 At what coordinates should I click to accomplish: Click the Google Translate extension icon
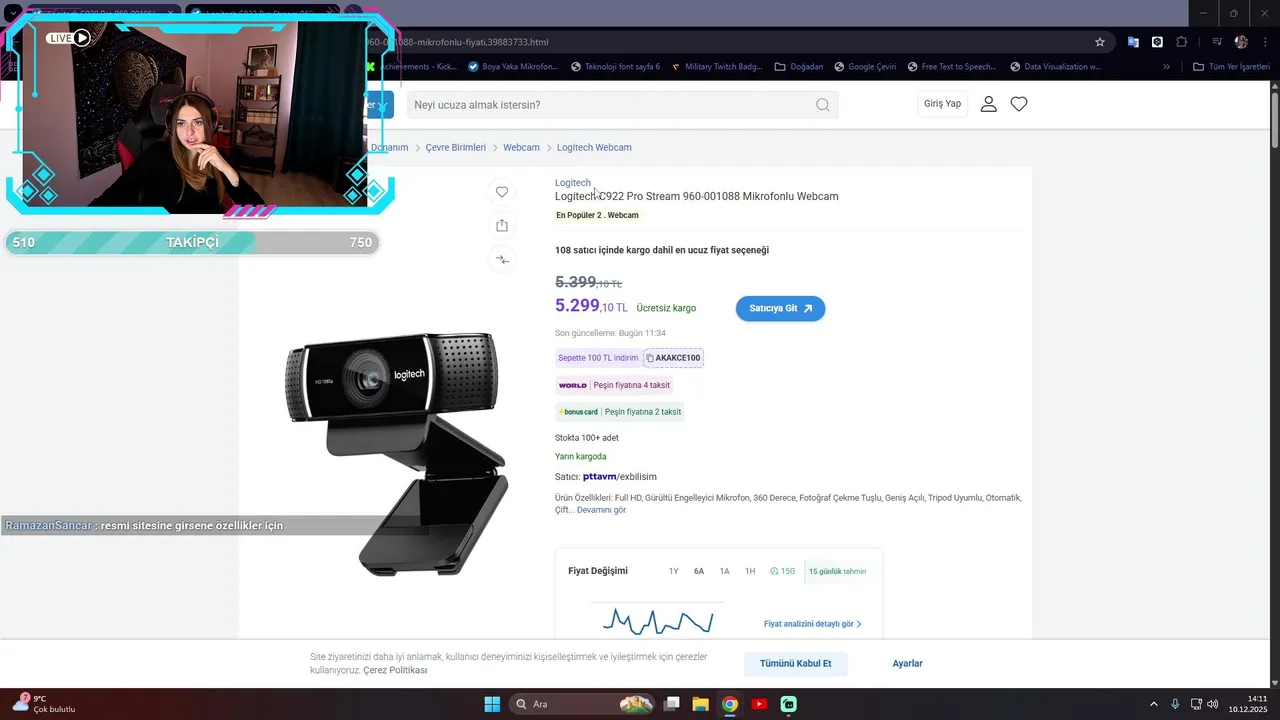click(1133, 42)
